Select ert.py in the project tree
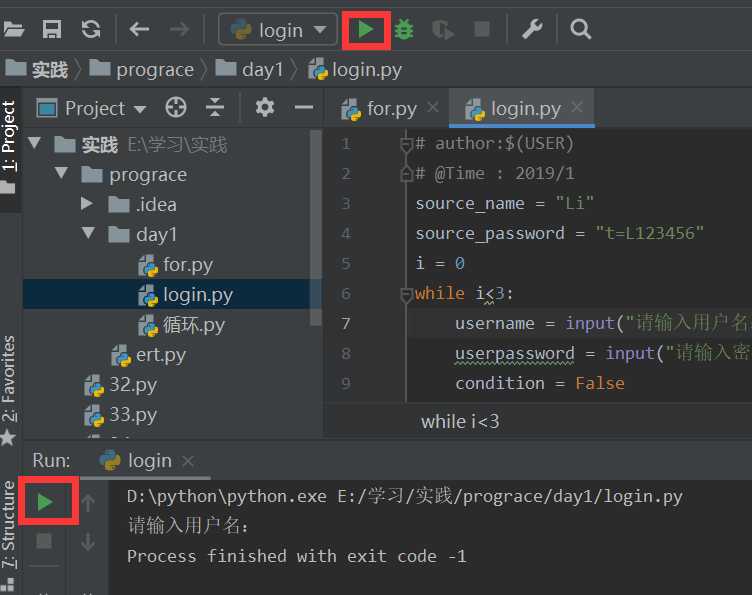The height and width of the screenshot is (595, 752). click(148, 355)
